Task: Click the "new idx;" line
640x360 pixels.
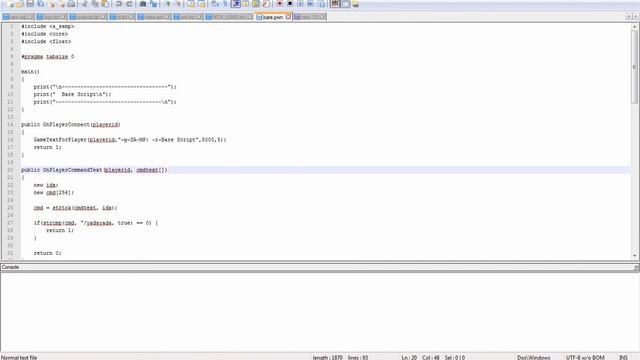Action: [x=46, y=184]
